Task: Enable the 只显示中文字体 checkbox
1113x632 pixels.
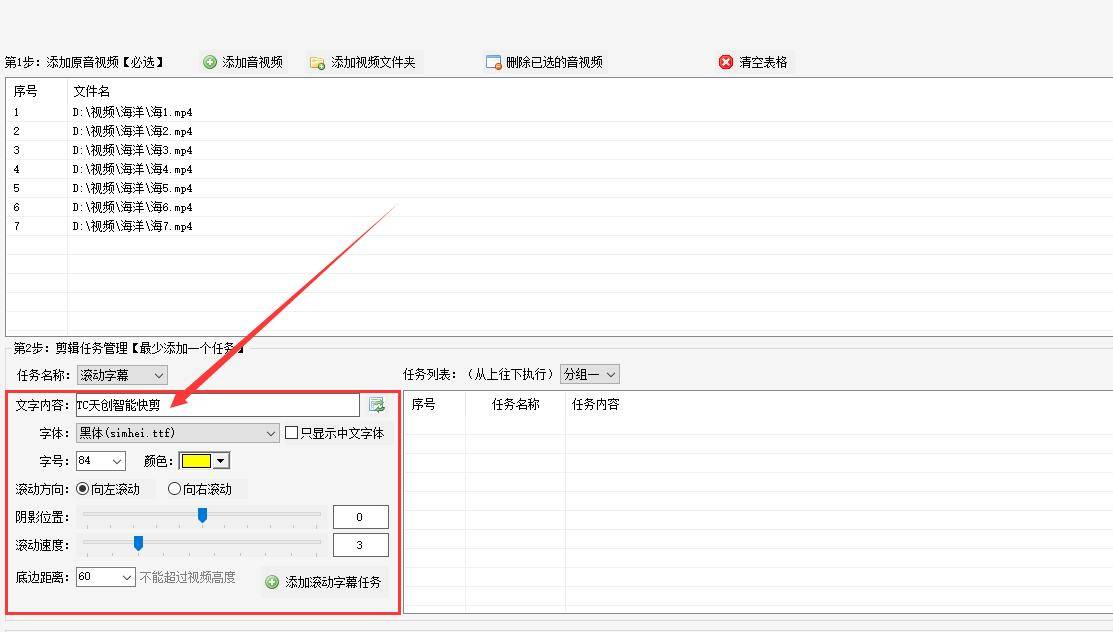Action: click(291, 432)
